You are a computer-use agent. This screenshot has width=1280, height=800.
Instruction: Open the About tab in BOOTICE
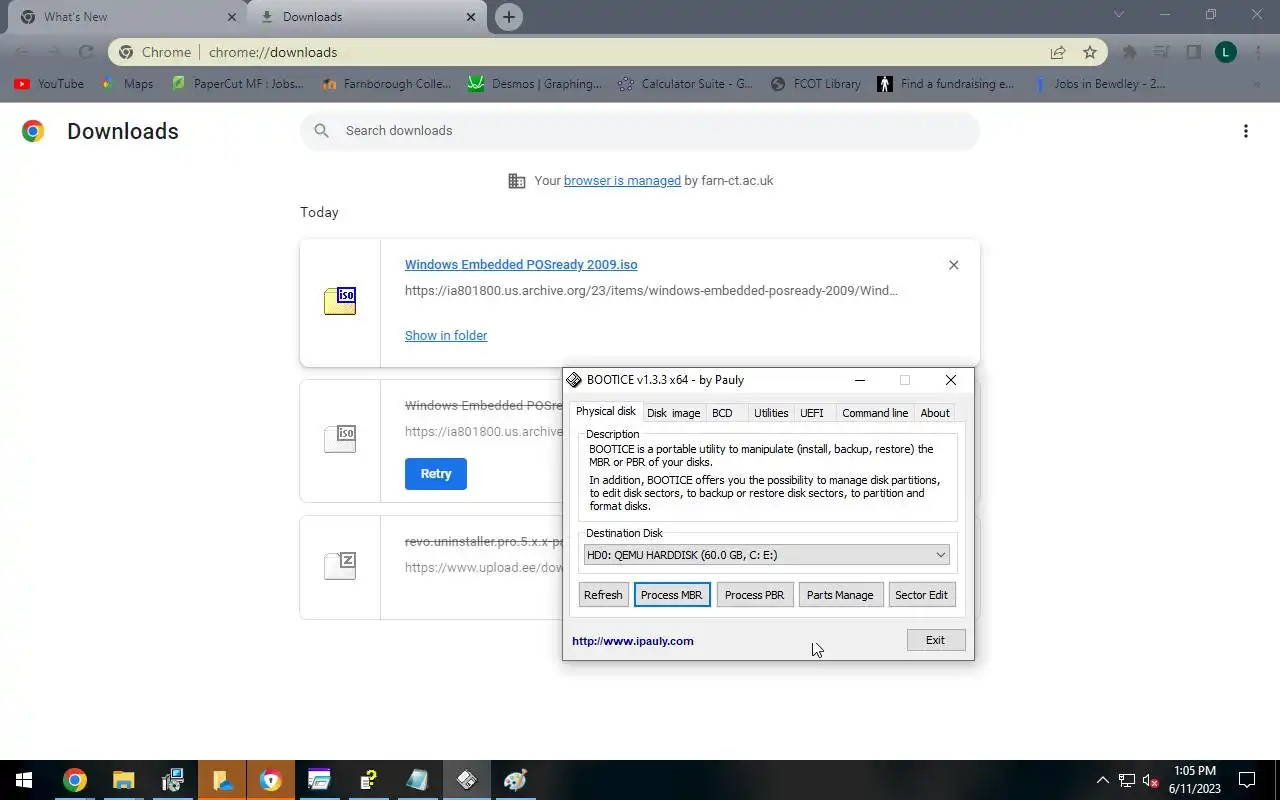(935, 413)
